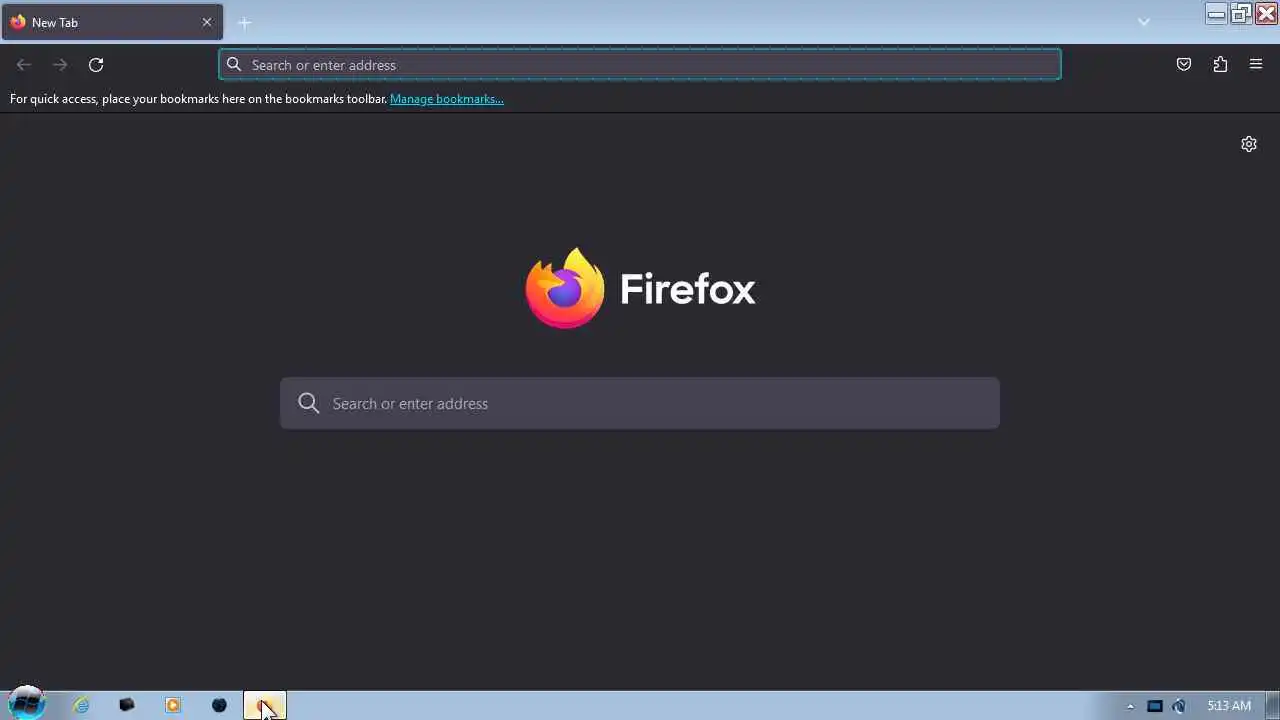
Task: Open the black box taskbar icon
Action: tap(127, 705)
